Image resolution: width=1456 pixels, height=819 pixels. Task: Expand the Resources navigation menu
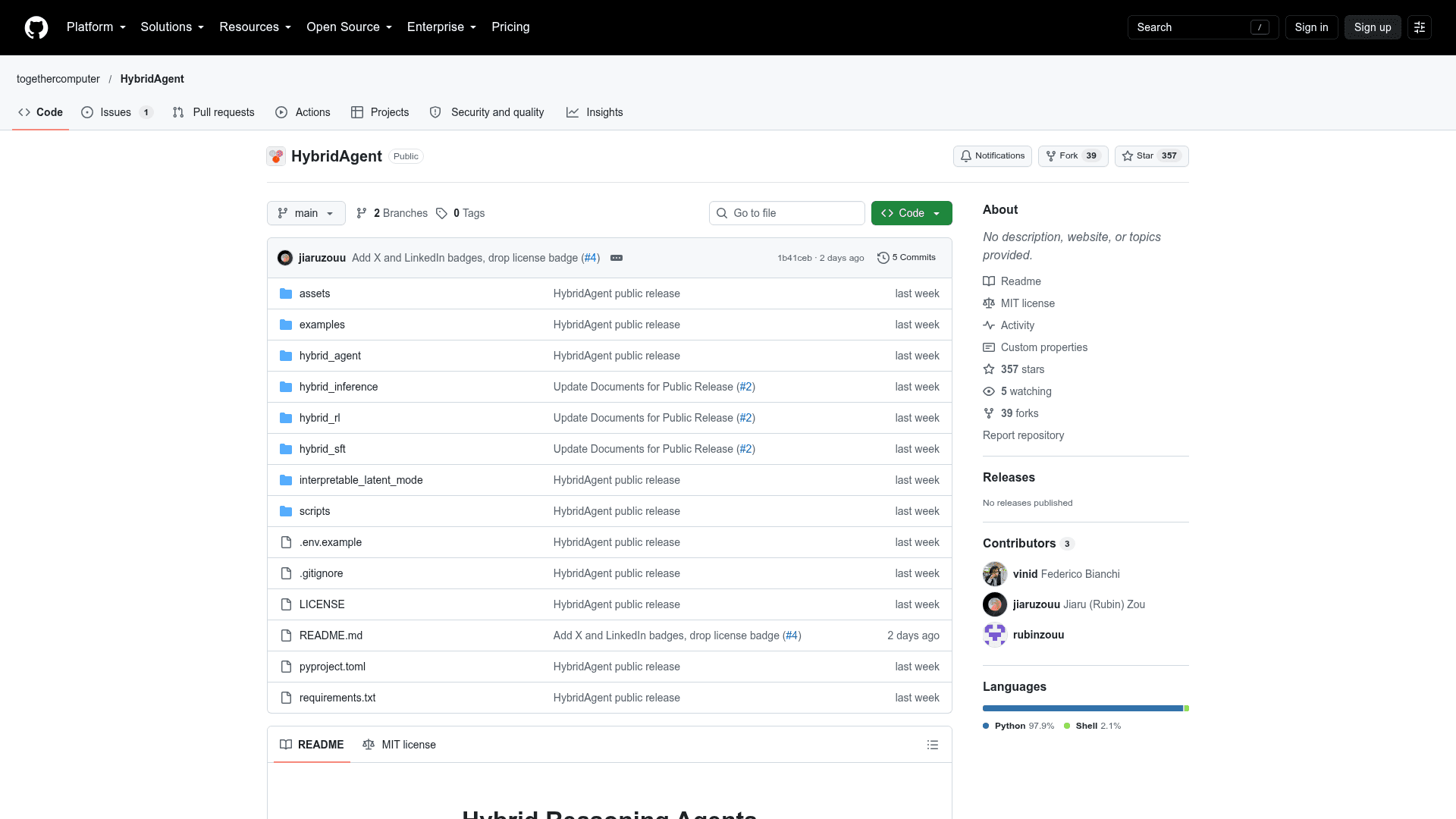tap(256, 27)
